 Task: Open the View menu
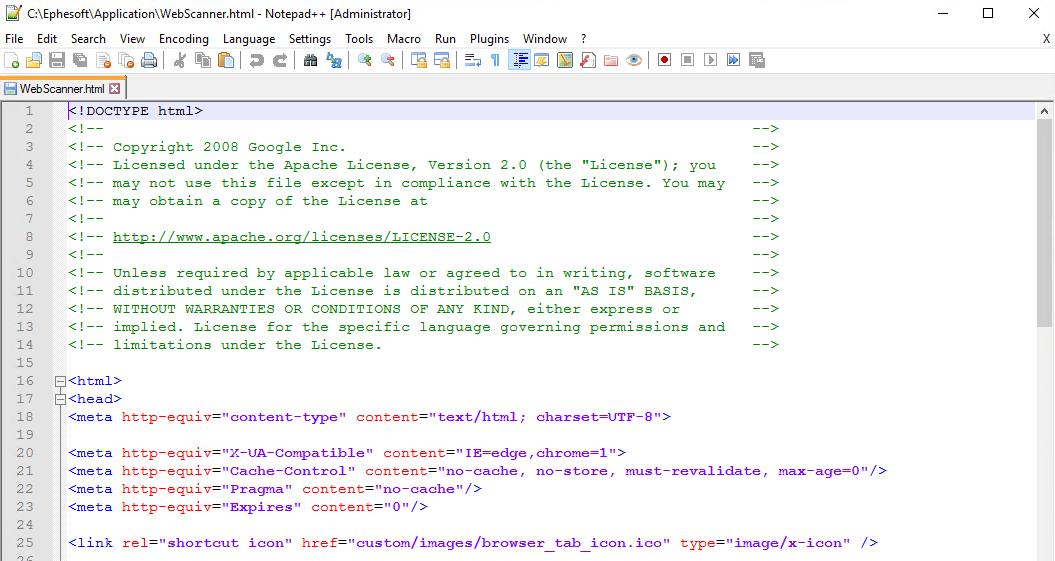point(133,39)
